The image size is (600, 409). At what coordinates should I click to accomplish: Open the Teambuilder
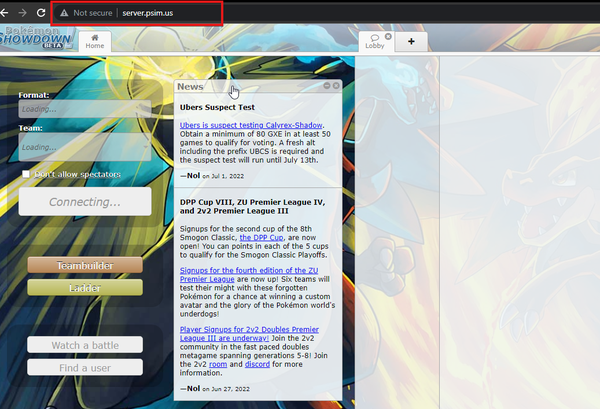click(x=85, y=265)
